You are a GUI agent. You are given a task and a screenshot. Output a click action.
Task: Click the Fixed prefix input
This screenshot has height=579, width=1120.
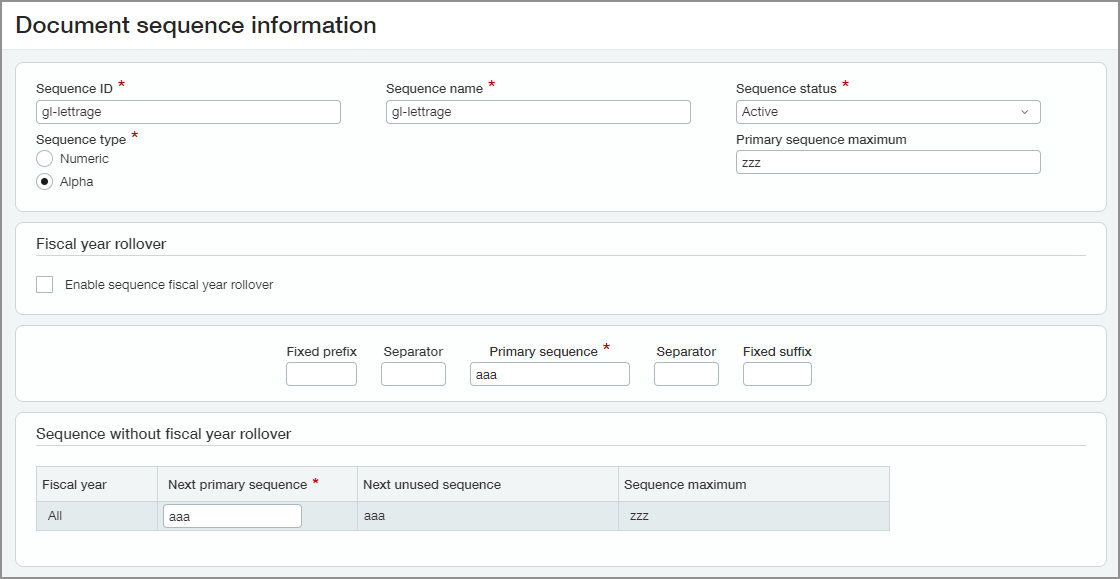point(320,373)
